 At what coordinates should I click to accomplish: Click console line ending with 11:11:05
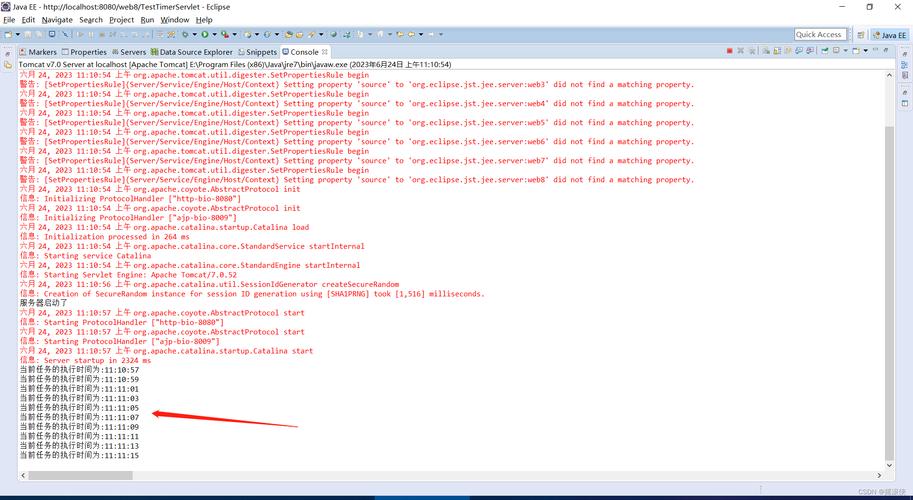(x=79, y=408)
